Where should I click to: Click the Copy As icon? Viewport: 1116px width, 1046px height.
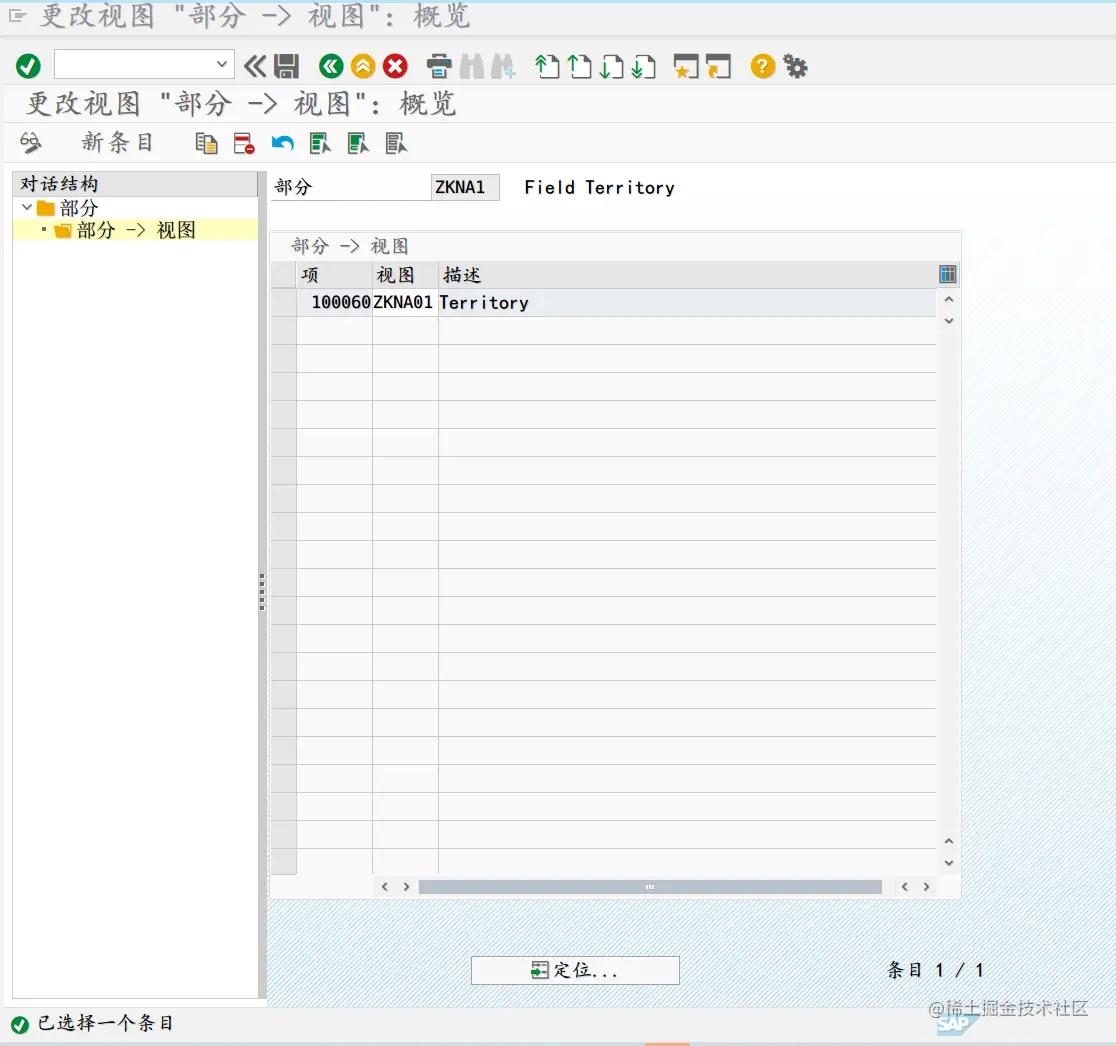coord(206,143)
